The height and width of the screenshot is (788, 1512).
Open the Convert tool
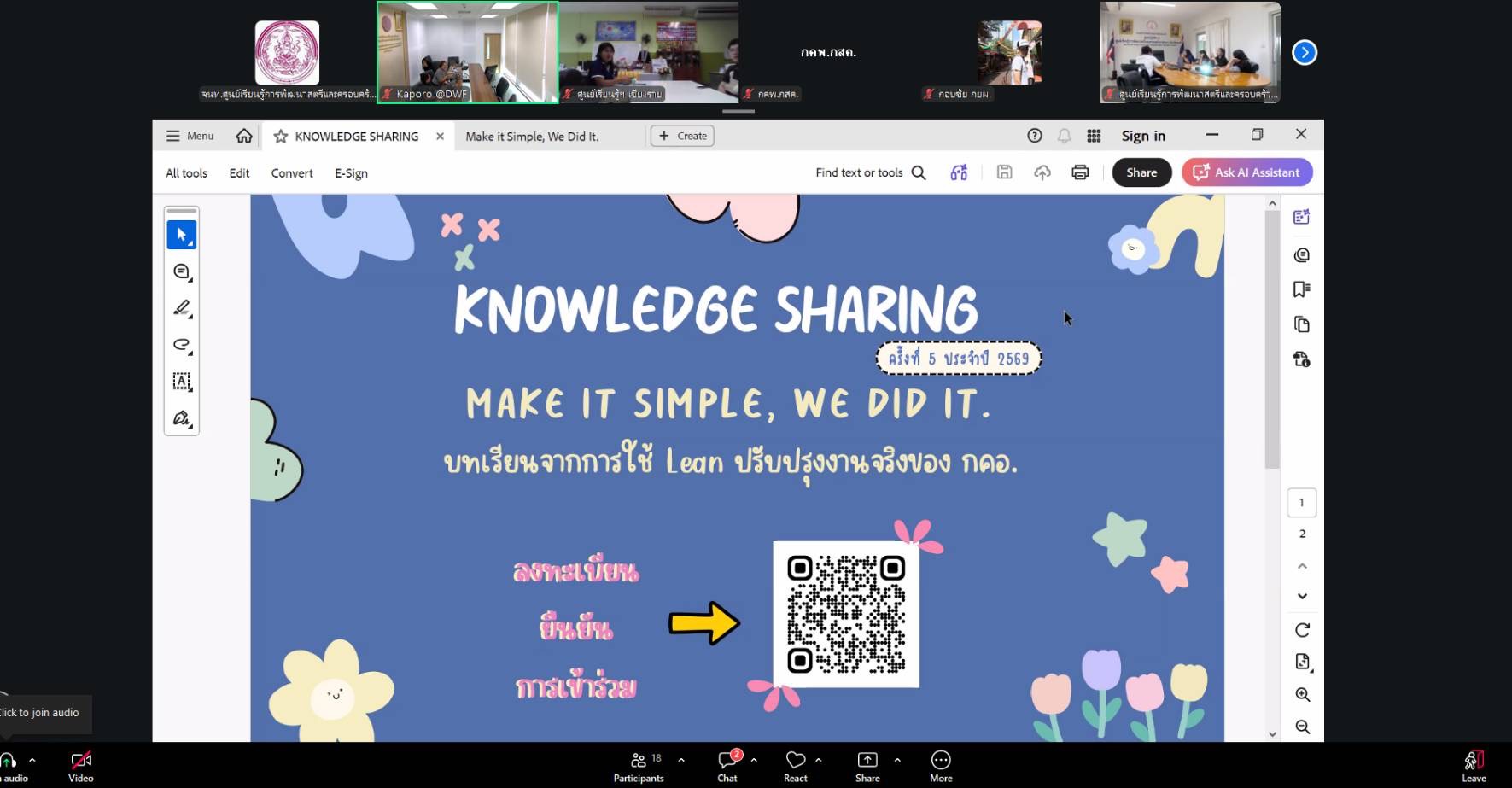coord(292,173)
